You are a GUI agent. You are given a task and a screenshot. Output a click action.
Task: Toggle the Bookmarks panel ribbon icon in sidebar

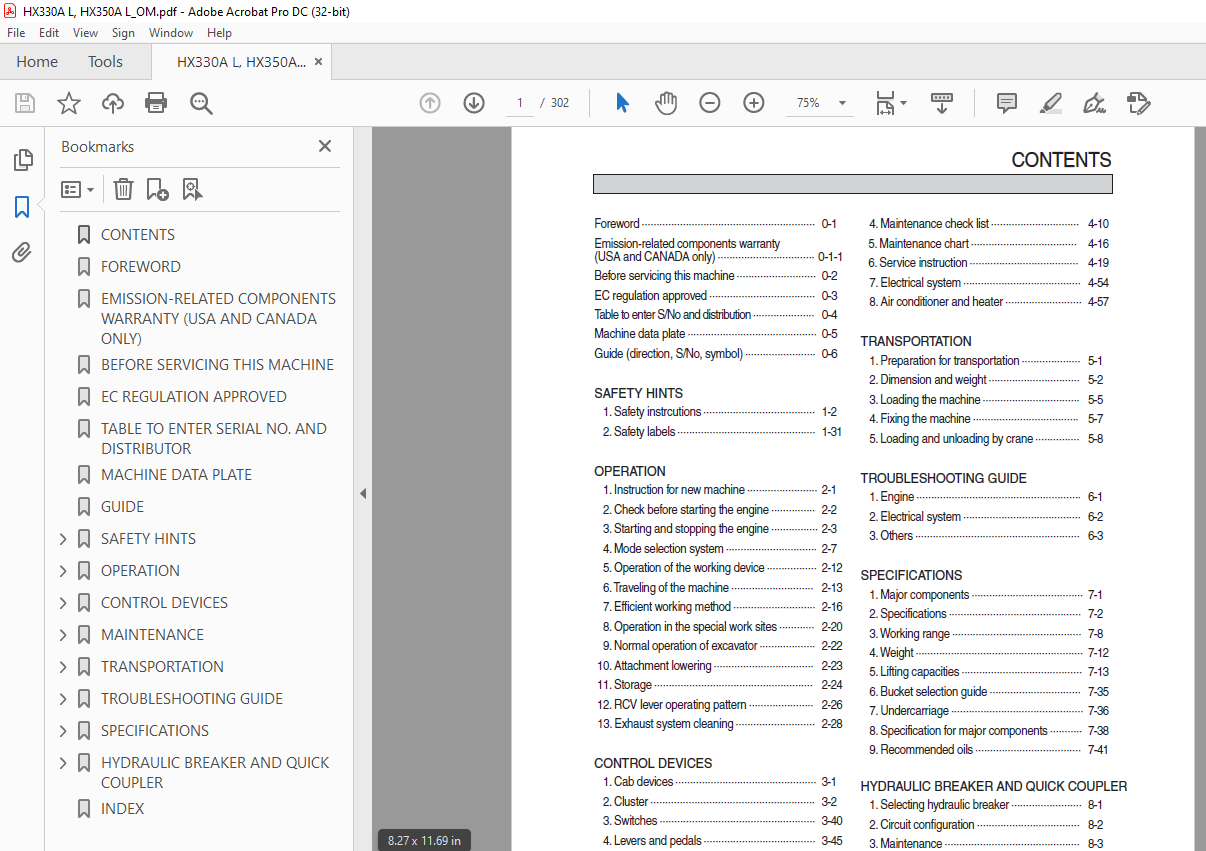22,207
